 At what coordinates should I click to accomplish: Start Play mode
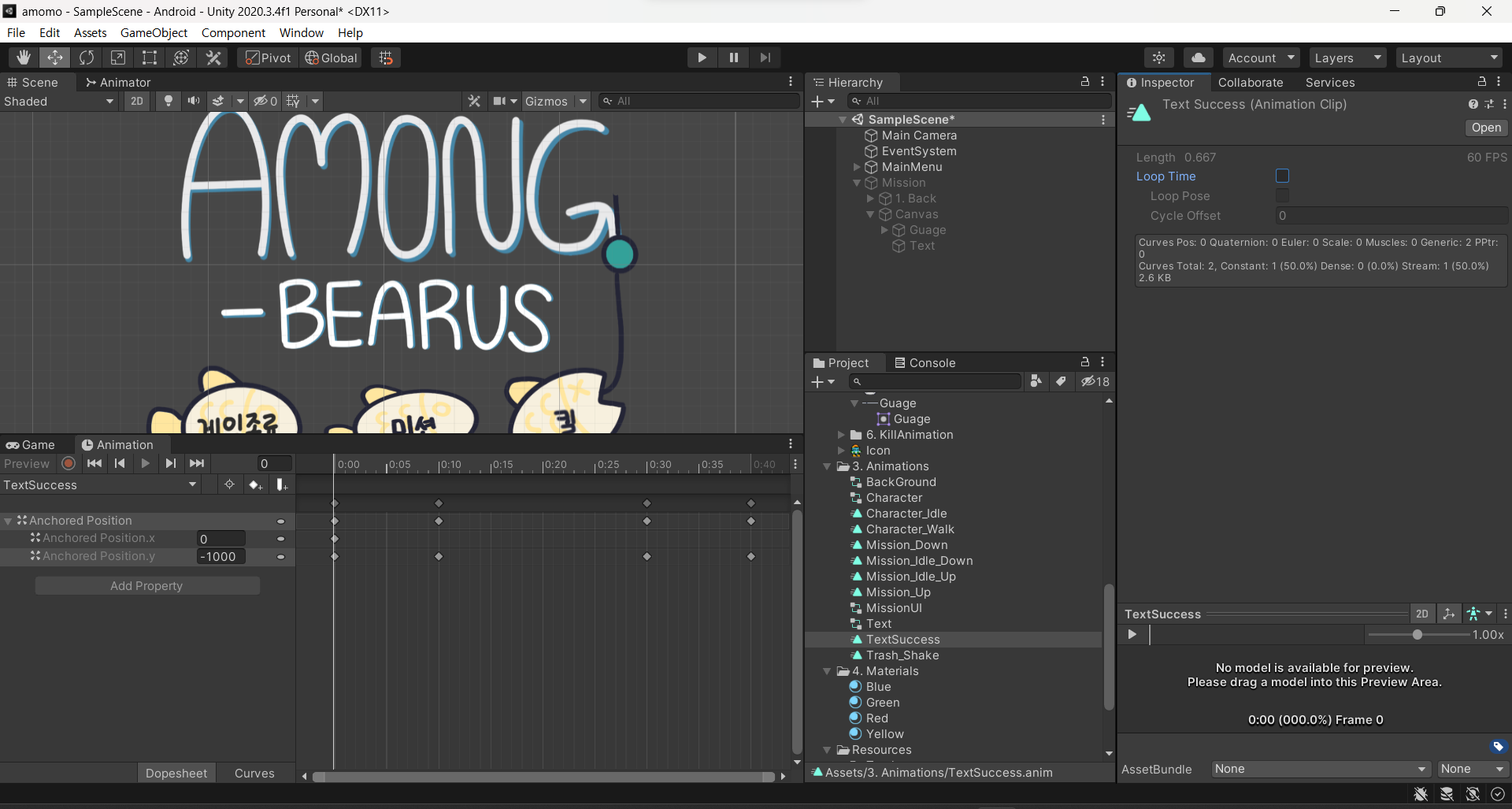[x=702, y=58]
